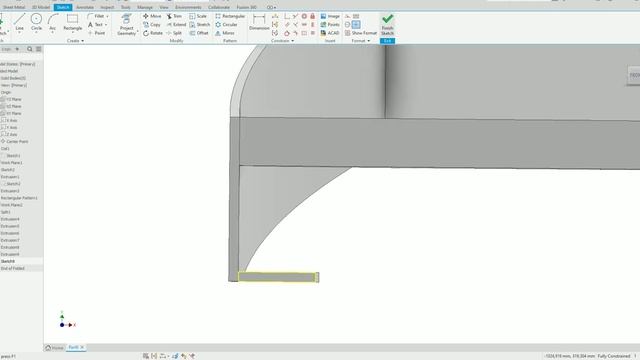The height and width of the screenshot is (360, 640).
Task: Select Center Point in browser tree
Action: (15, 142)
